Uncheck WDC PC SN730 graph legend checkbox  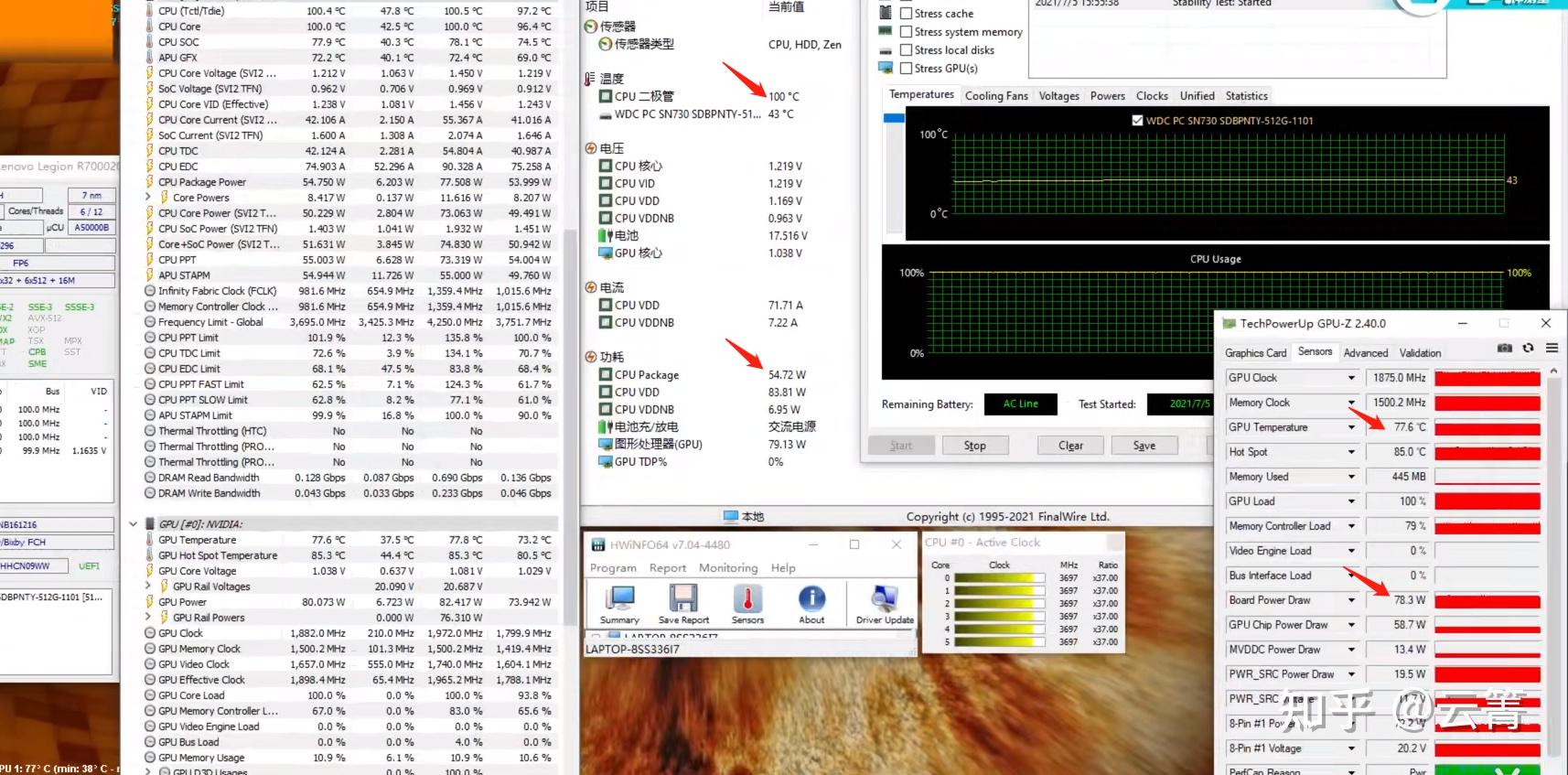point(1137,121)
